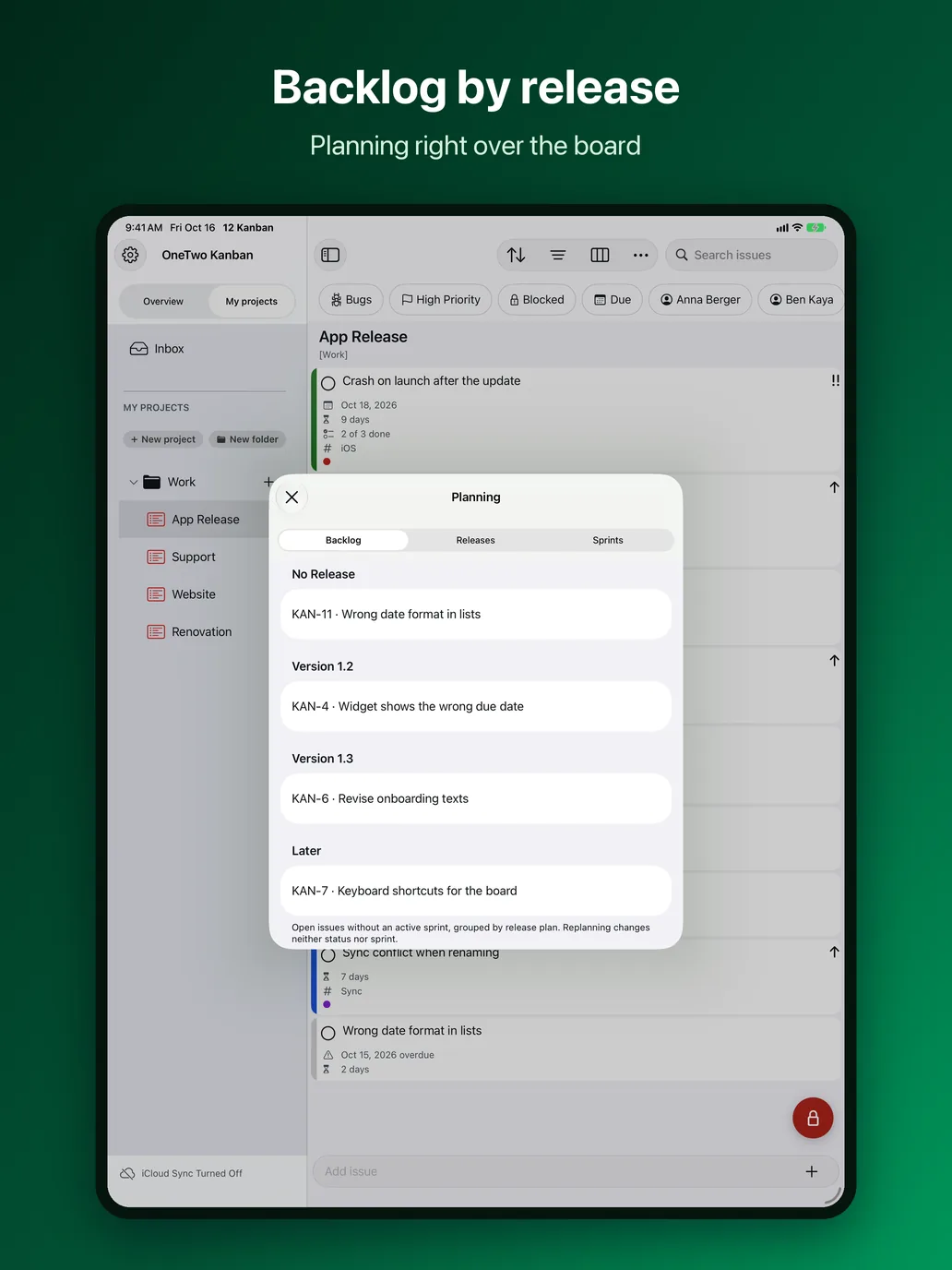Click the Sync tag label

tap(351, 991)
